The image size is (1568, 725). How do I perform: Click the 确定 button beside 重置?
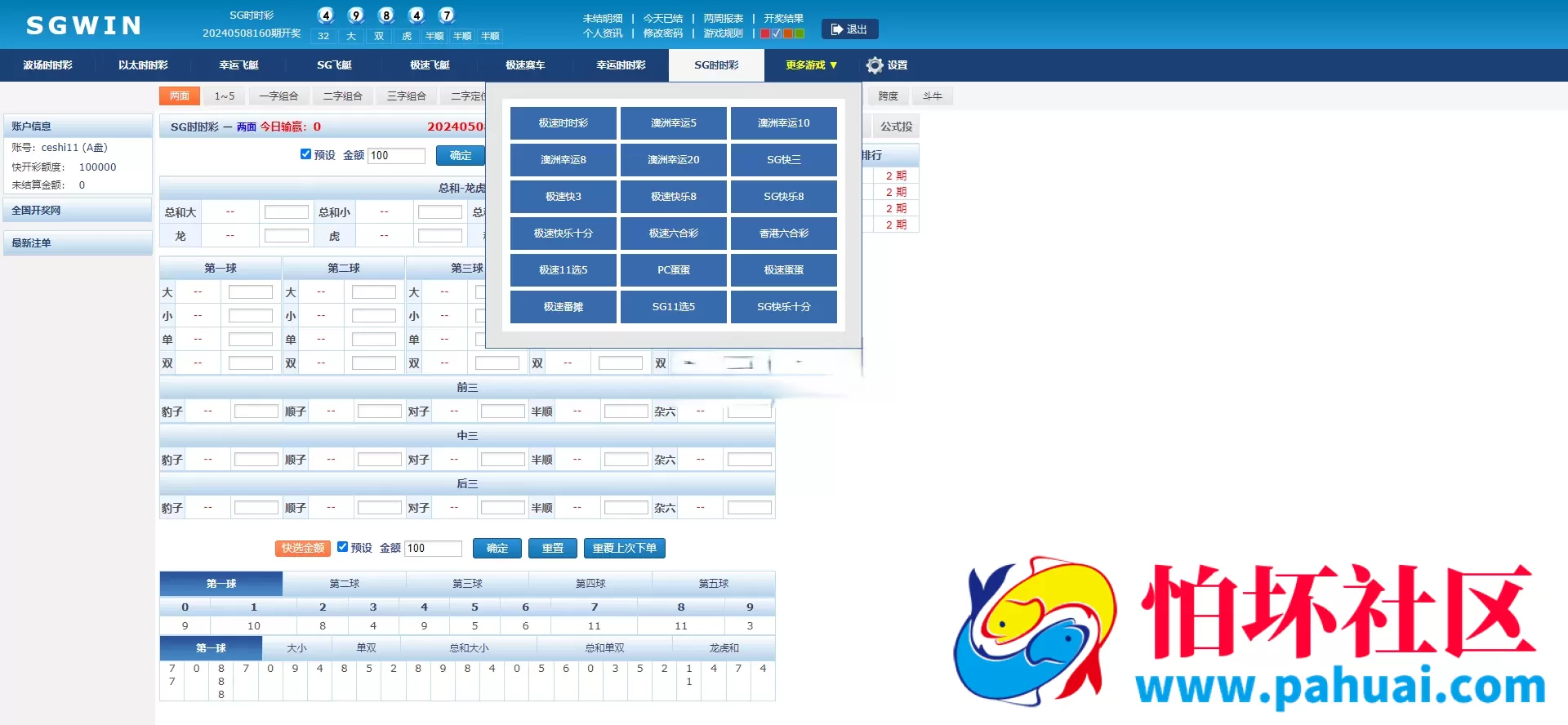[497, 549]
